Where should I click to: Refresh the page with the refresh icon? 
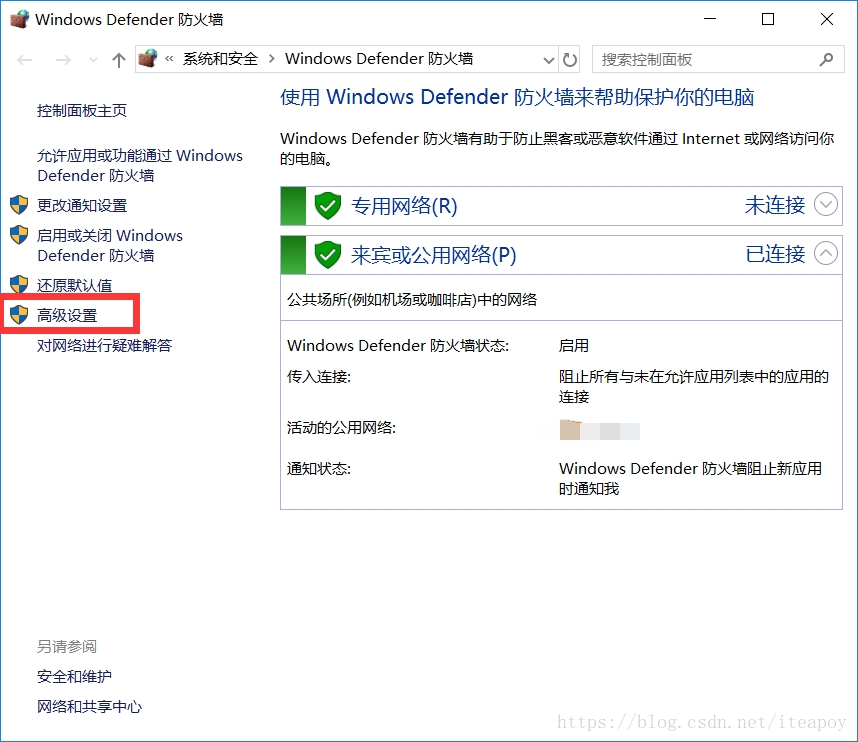coord(570,60)
